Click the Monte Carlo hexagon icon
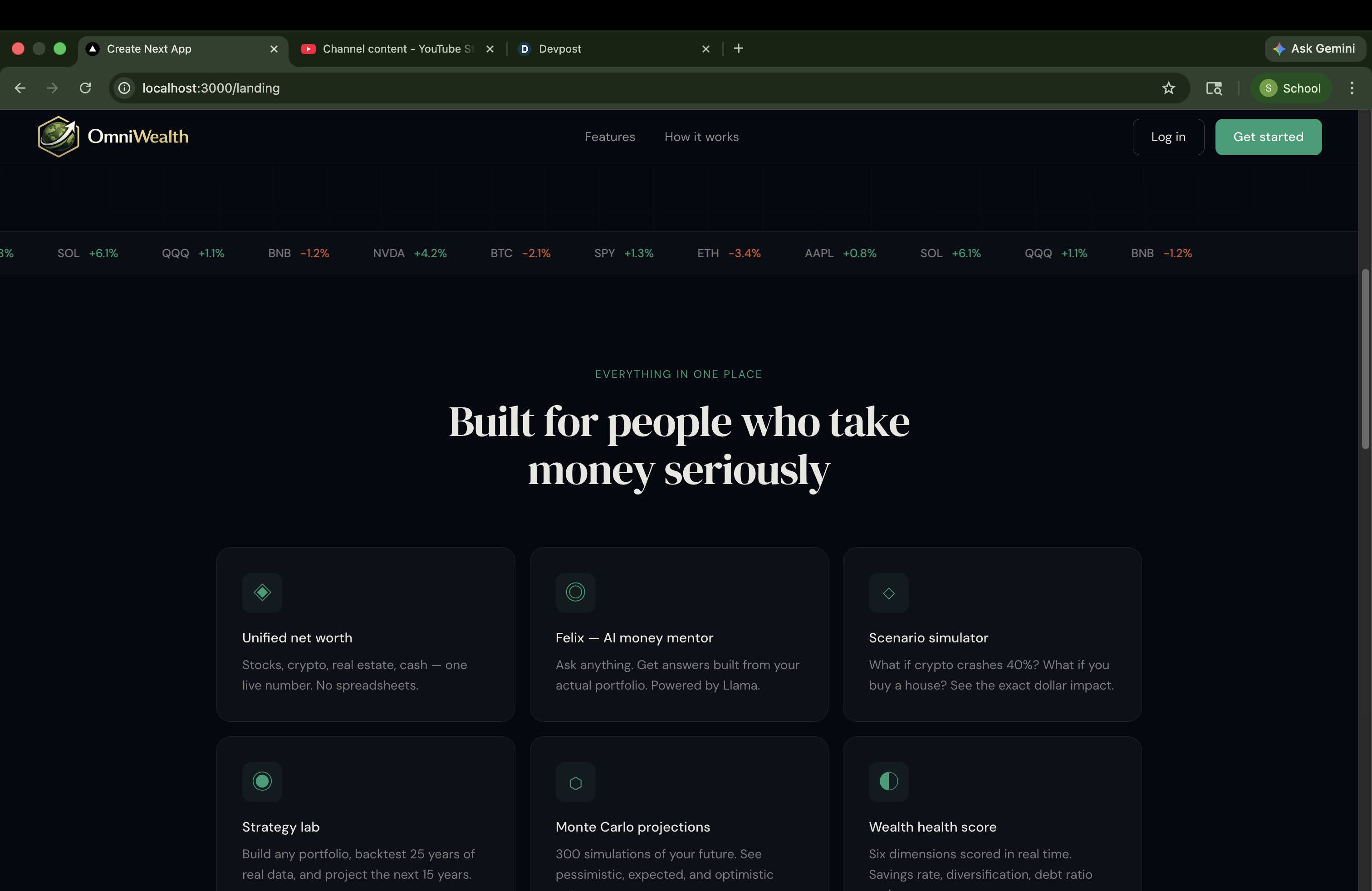Viewport: 1372px width, 891px height. 575,783
